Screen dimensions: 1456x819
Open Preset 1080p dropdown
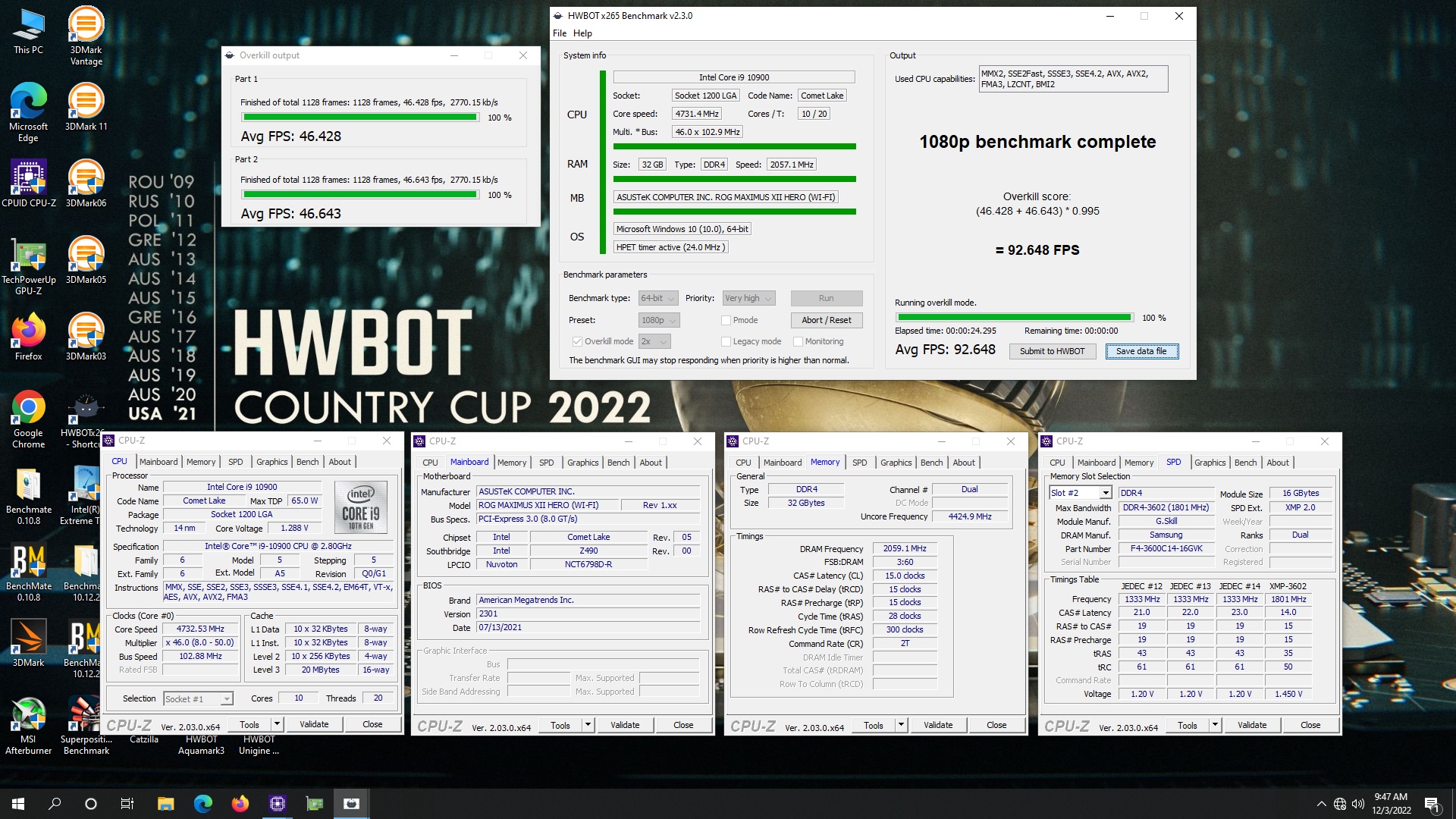658,320
